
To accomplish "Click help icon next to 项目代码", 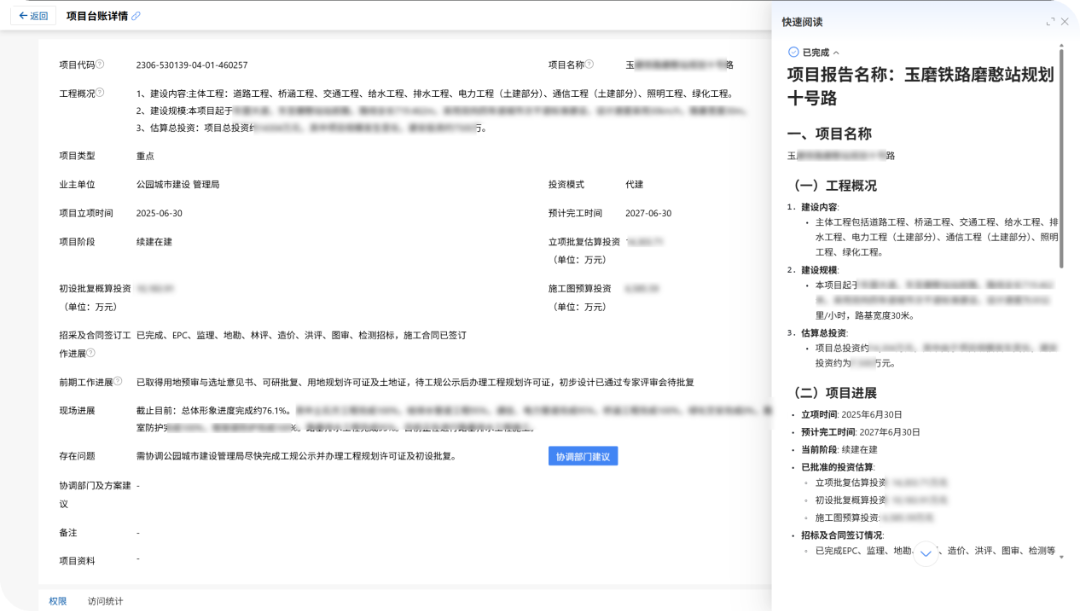I will (100, 64).
